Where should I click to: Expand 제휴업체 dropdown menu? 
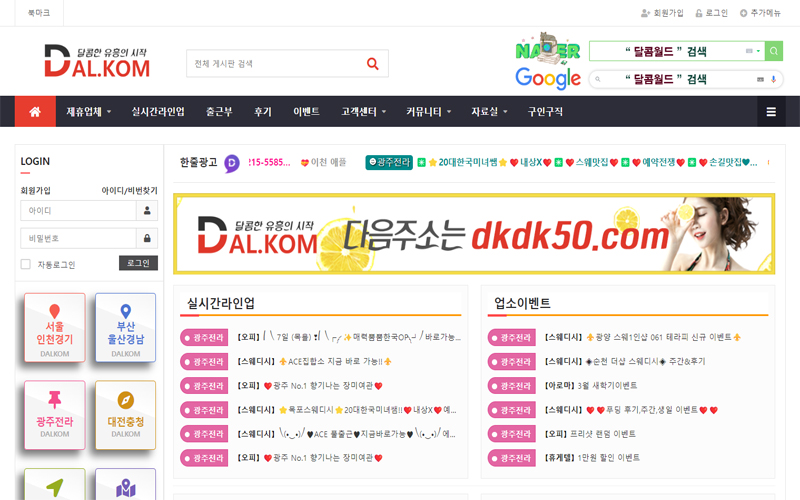(89, 111)
